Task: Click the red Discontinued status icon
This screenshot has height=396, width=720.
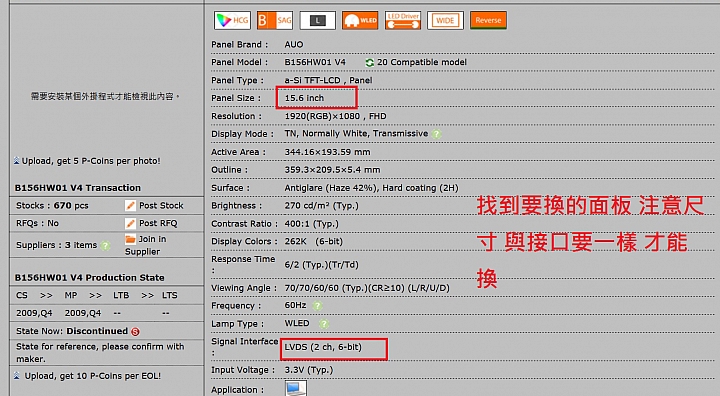Action: pos(135,332)
